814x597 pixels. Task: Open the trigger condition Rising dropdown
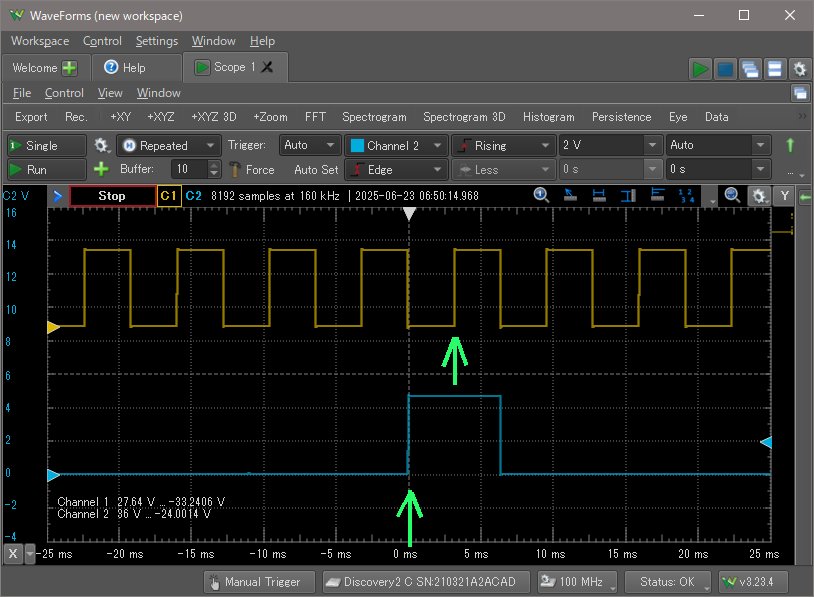click(x=504, y=145)
